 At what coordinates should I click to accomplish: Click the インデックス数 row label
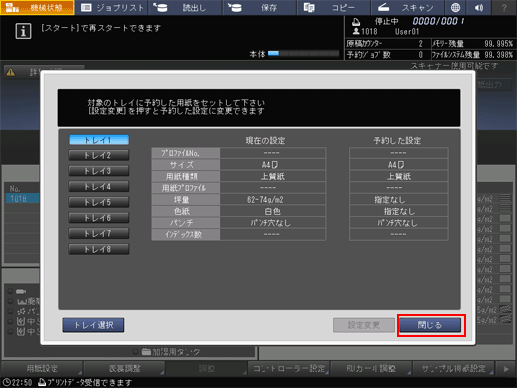(186, 235)
